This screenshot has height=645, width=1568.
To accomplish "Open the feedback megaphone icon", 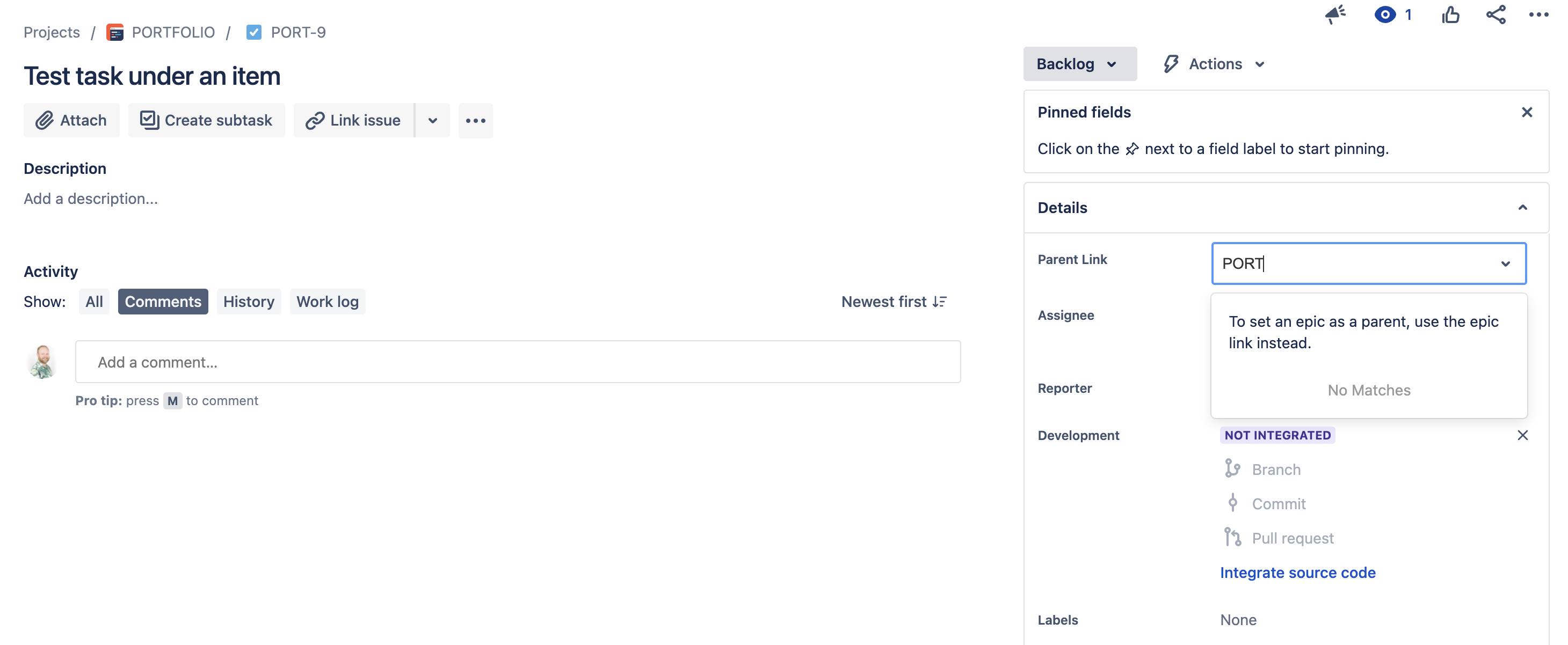I will coord(1335,14).
